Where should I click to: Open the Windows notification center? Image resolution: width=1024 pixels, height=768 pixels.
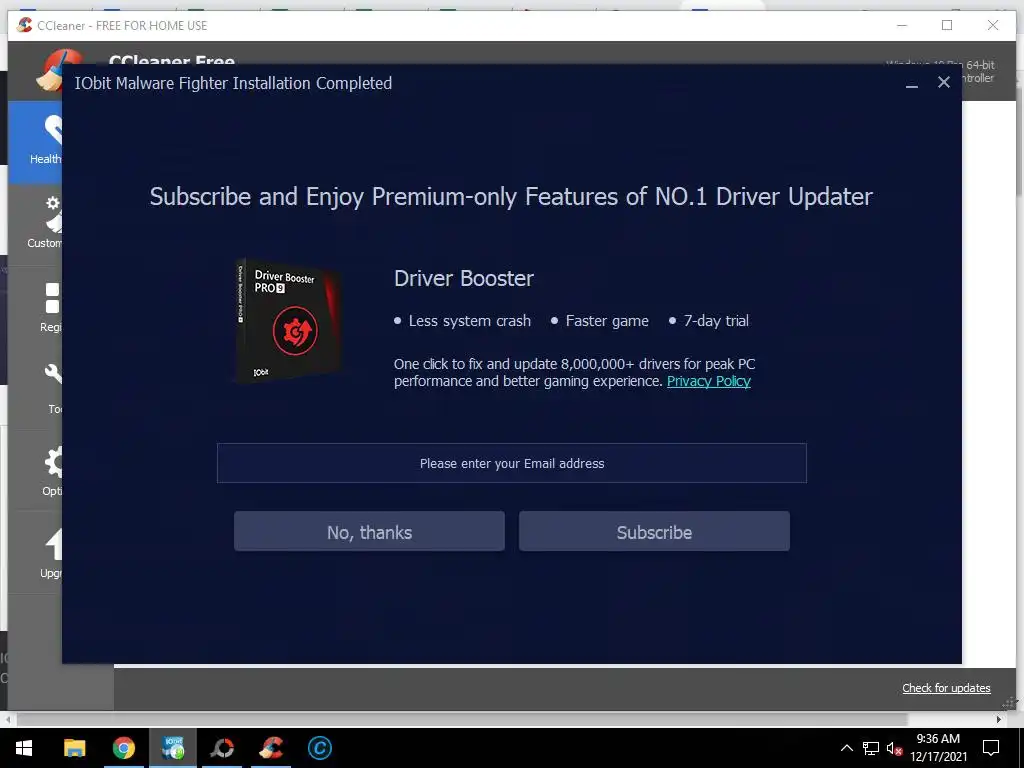coord(991,748)
